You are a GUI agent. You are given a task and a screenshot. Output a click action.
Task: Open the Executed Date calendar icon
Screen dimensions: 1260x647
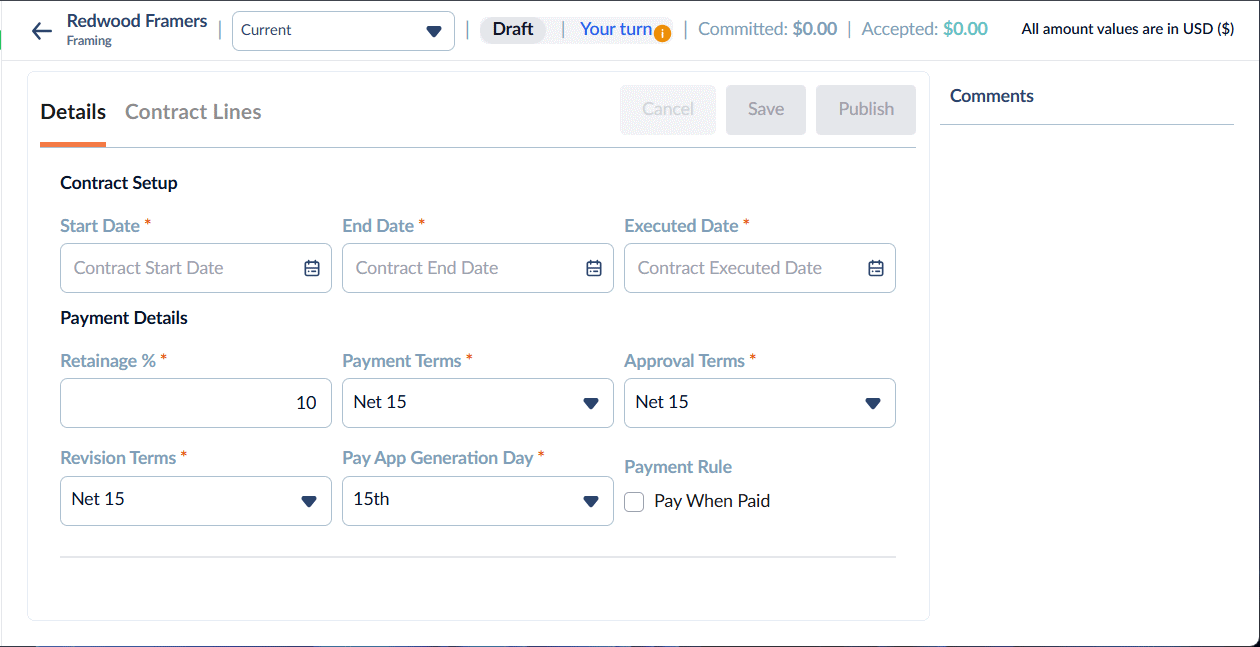tap(876, 268)
